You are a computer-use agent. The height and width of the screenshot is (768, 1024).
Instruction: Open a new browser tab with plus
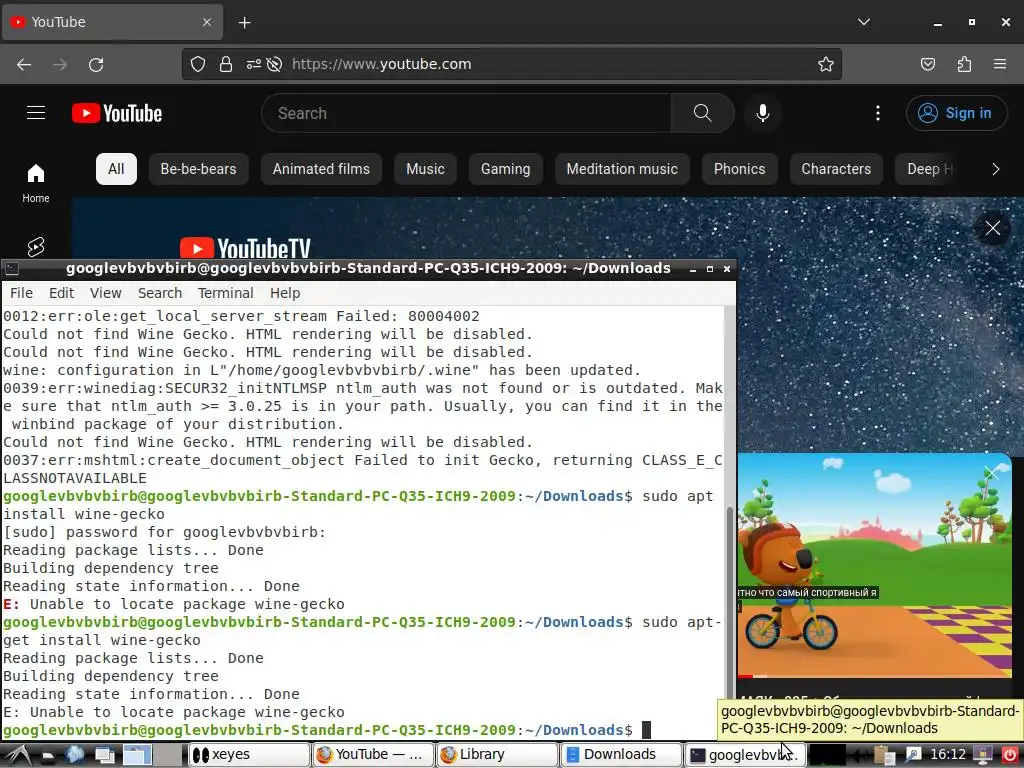pyautogui.click(x=244, y=23)
